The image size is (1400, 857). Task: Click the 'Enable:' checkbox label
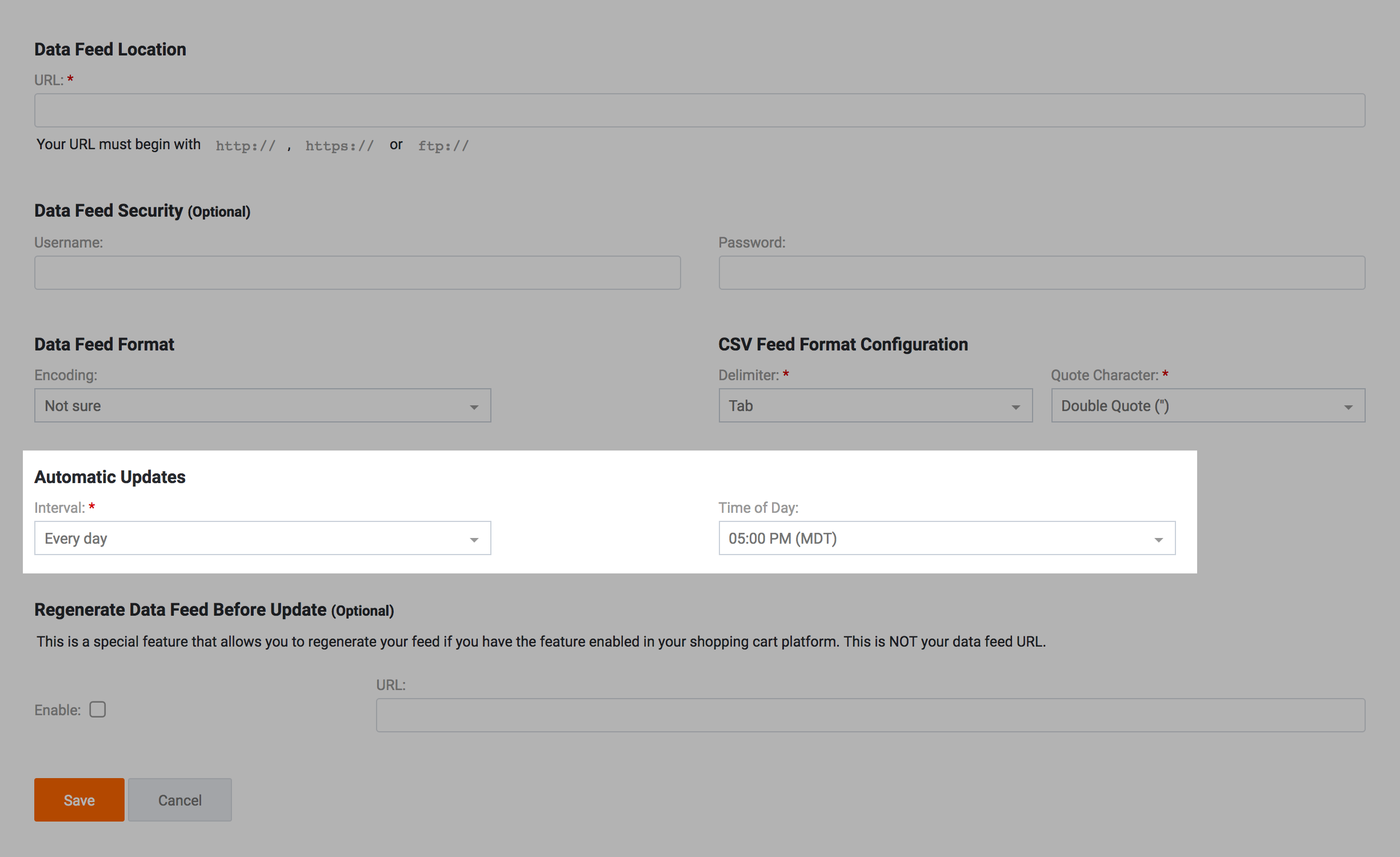tap(57, 710)
